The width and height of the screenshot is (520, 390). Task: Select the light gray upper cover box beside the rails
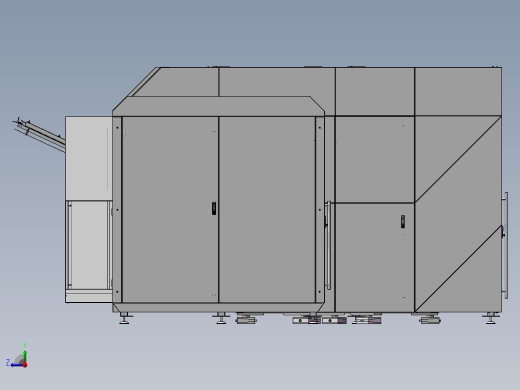click(x=89, y=158)
